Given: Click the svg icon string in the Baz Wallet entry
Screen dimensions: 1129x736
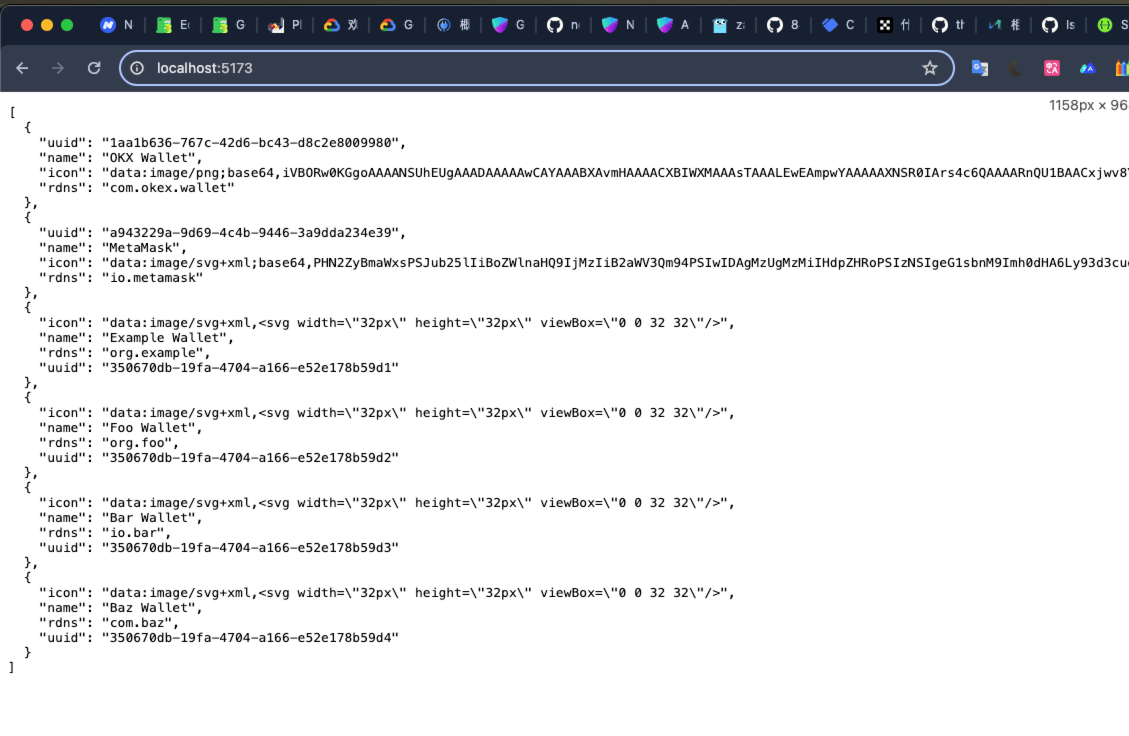Looking at the screenshot, I should pyautogui.click(x=415, y=593).
